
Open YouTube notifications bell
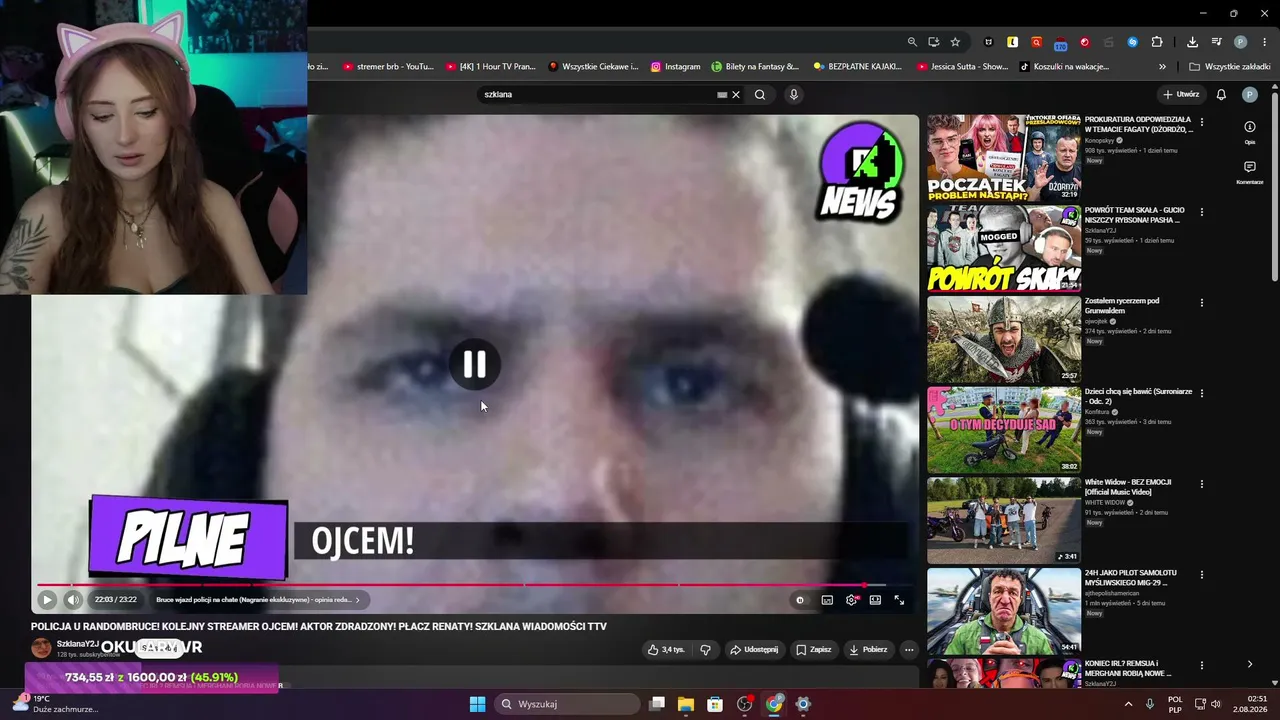(x=1221, y=95)
